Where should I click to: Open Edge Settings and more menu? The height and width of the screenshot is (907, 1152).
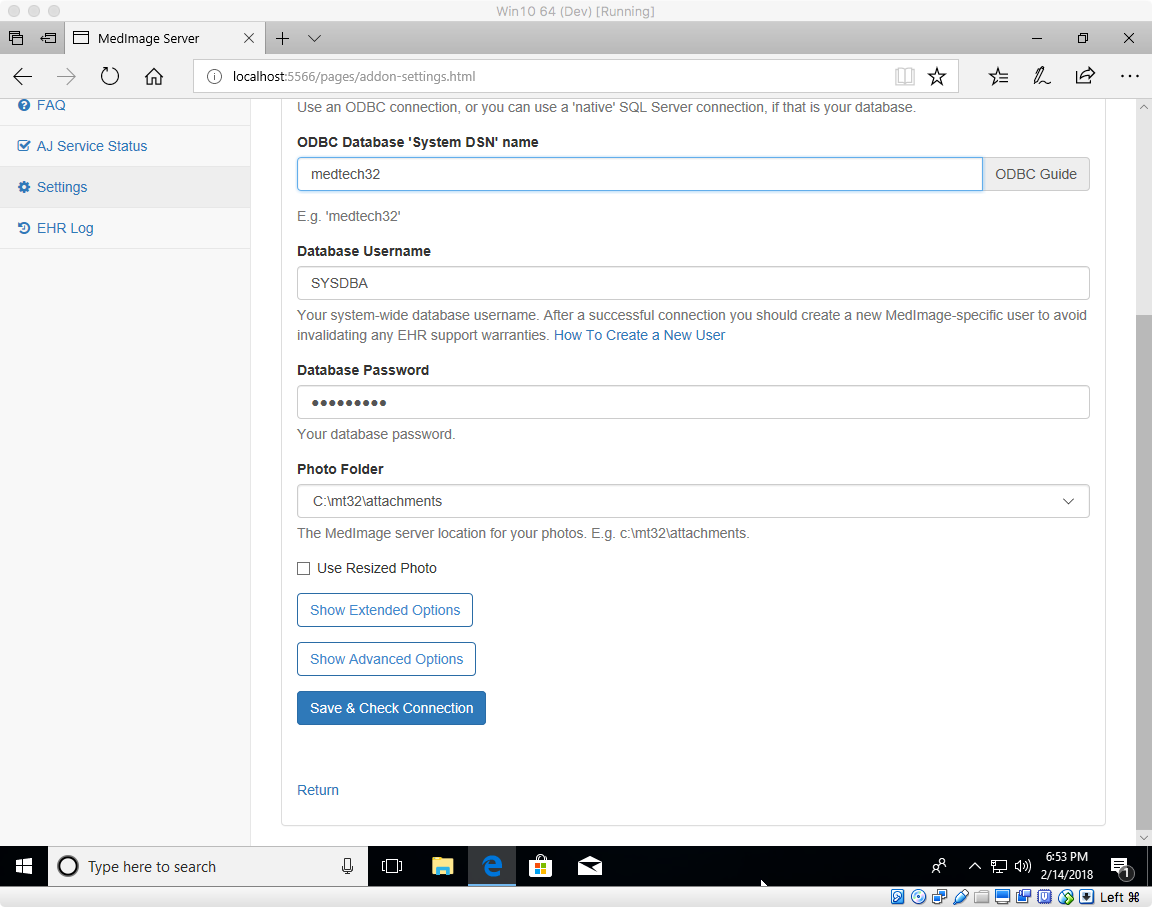click(x=1129, y=76)
